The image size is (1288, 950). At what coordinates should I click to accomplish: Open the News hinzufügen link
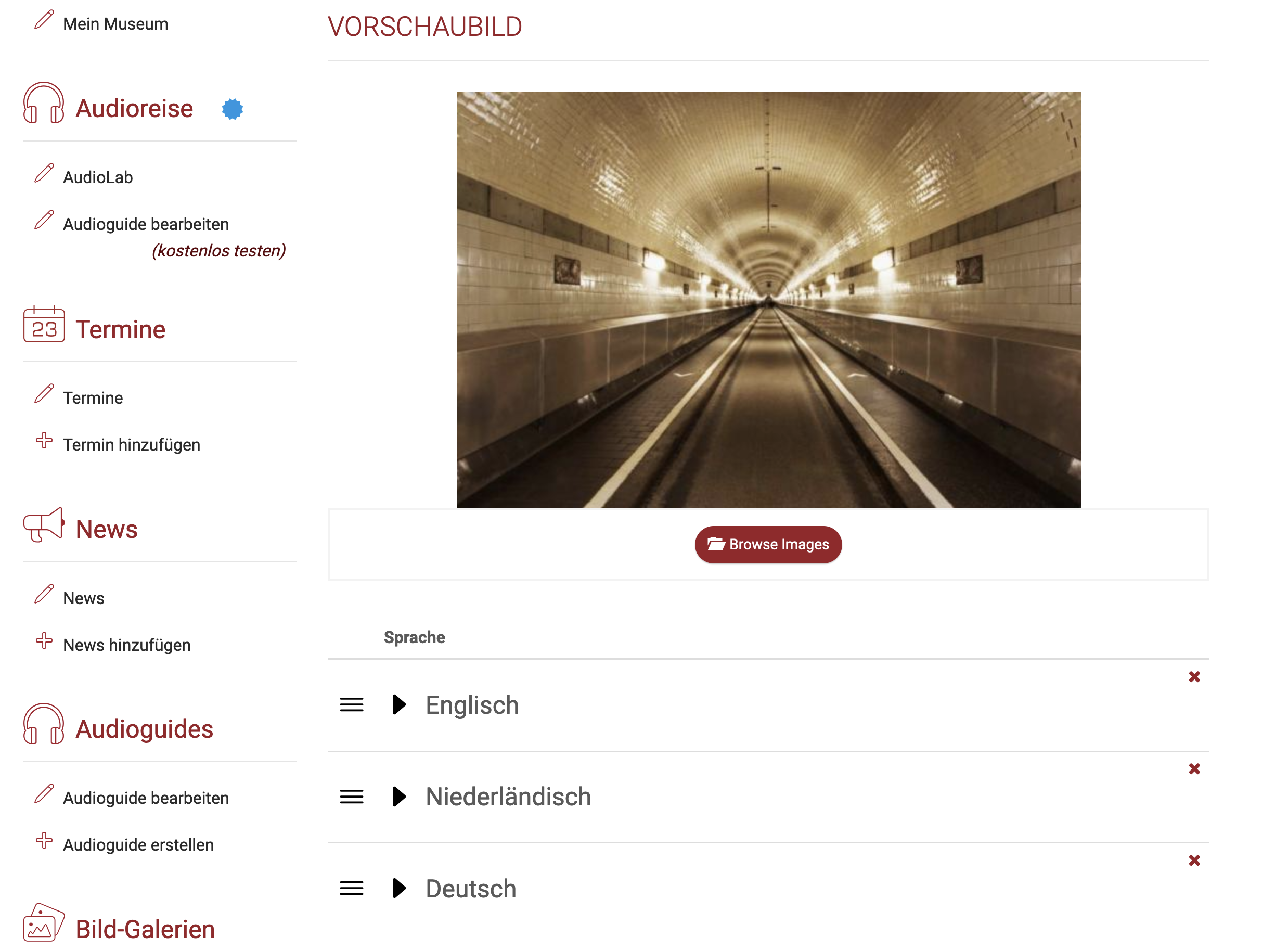(127, 646)
